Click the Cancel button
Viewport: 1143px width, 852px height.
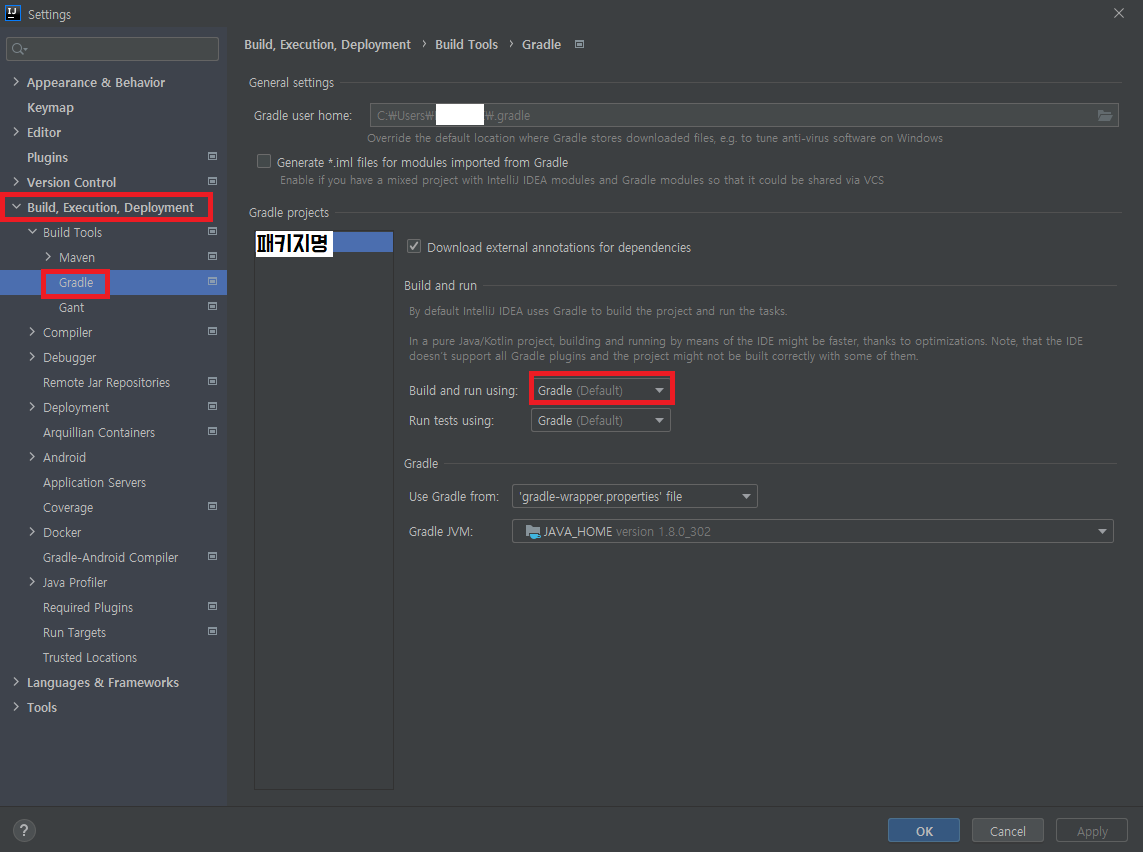1007,831
